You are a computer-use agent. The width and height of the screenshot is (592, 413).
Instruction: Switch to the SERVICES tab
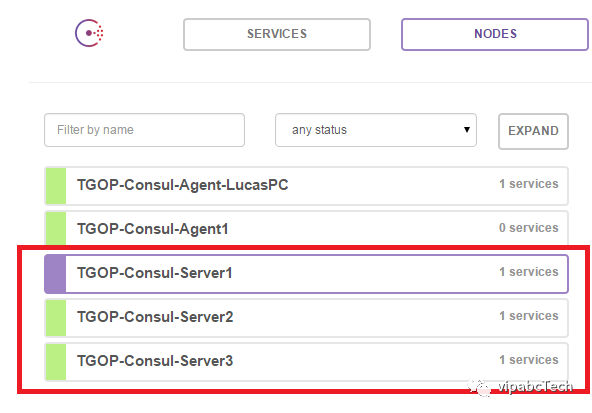pyautogui.click(x=277, y=34)
